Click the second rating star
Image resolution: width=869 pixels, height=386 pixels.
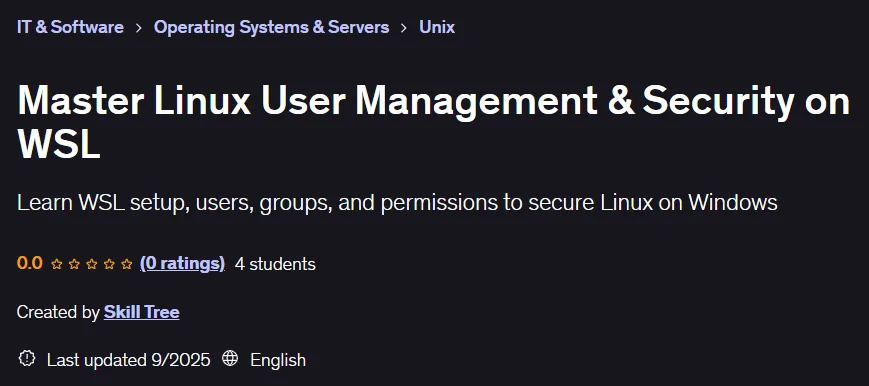74,264
